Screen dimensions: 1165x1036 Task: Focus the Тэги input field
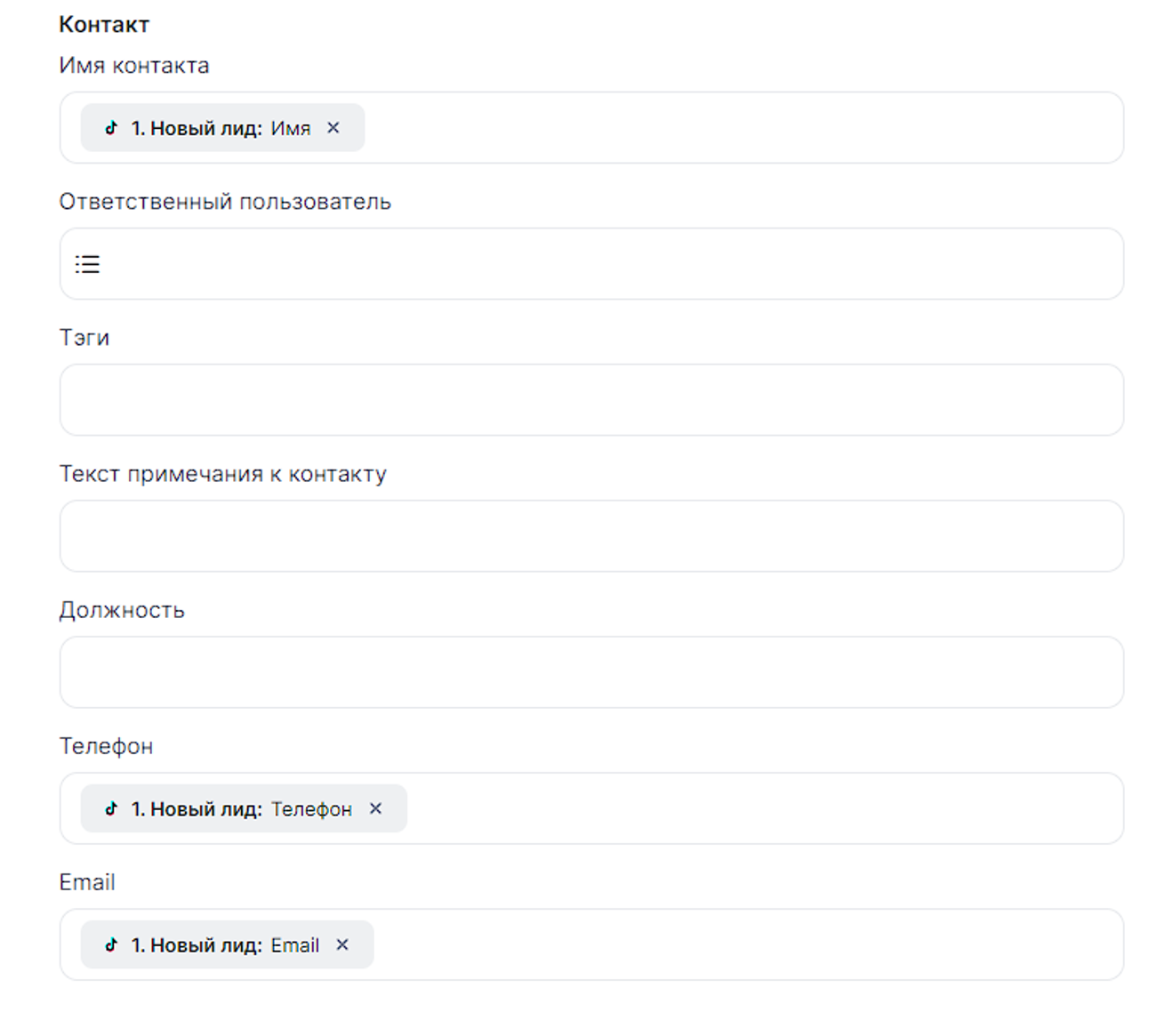591,400
